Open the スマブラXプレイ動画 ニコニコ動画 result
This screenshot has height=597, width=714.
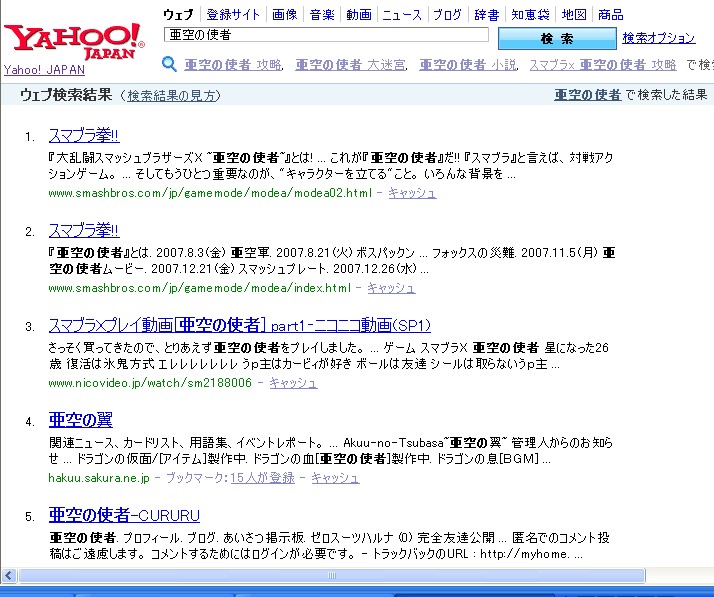pyautogui.click(x=240, y=325)
